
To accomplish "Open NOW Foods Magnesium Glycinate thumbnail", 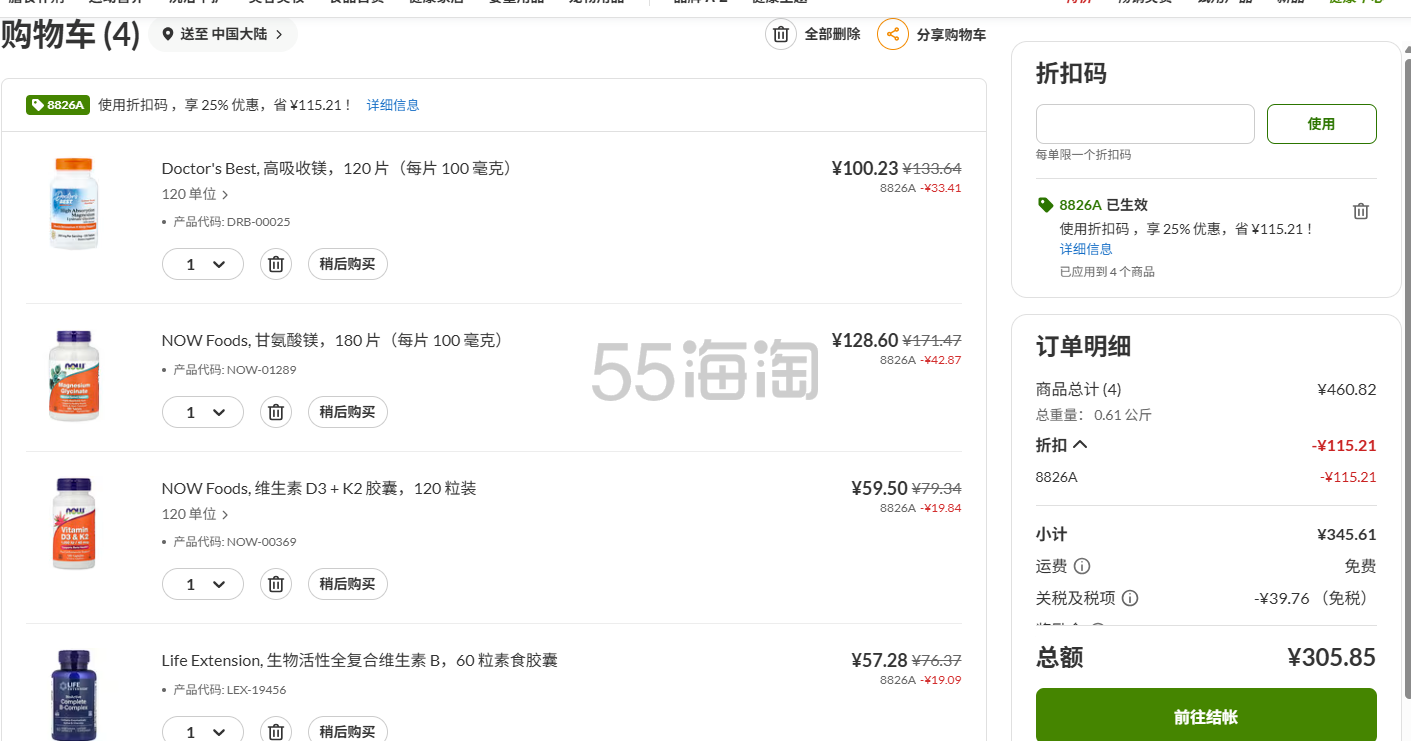I will [x=74, y=376].
